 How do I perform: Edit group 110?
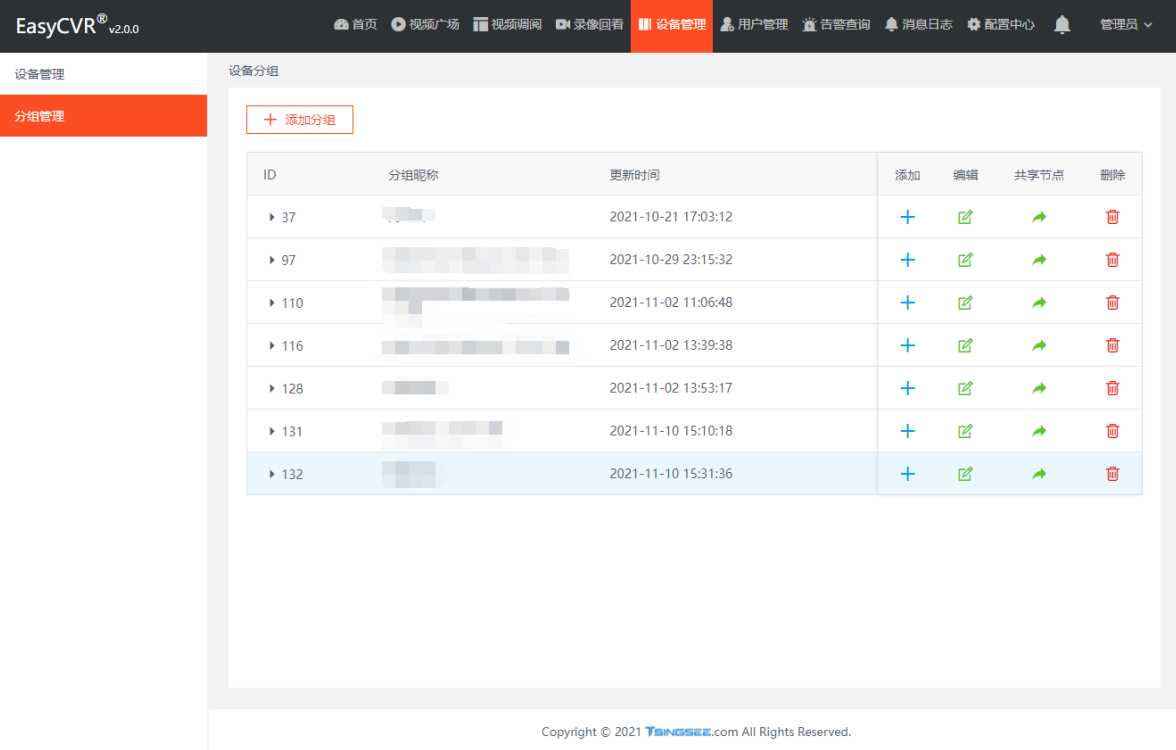[965, 303]
